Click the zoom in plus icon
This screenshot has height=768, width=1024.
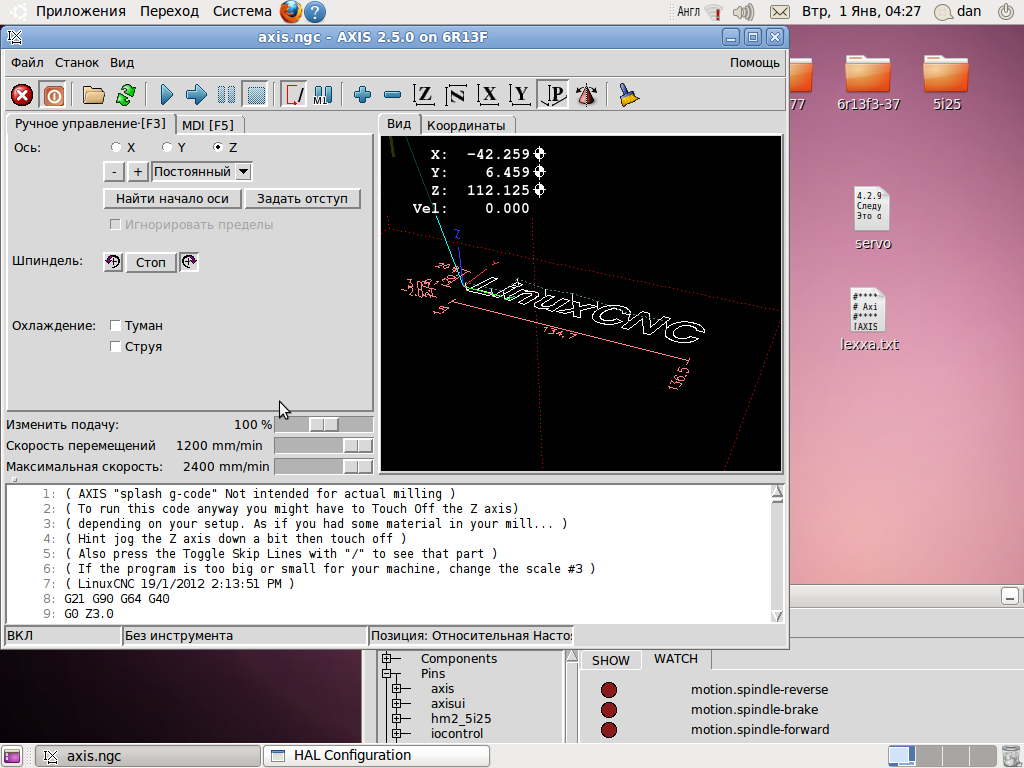pyautogui.click(x=362, y=95)
